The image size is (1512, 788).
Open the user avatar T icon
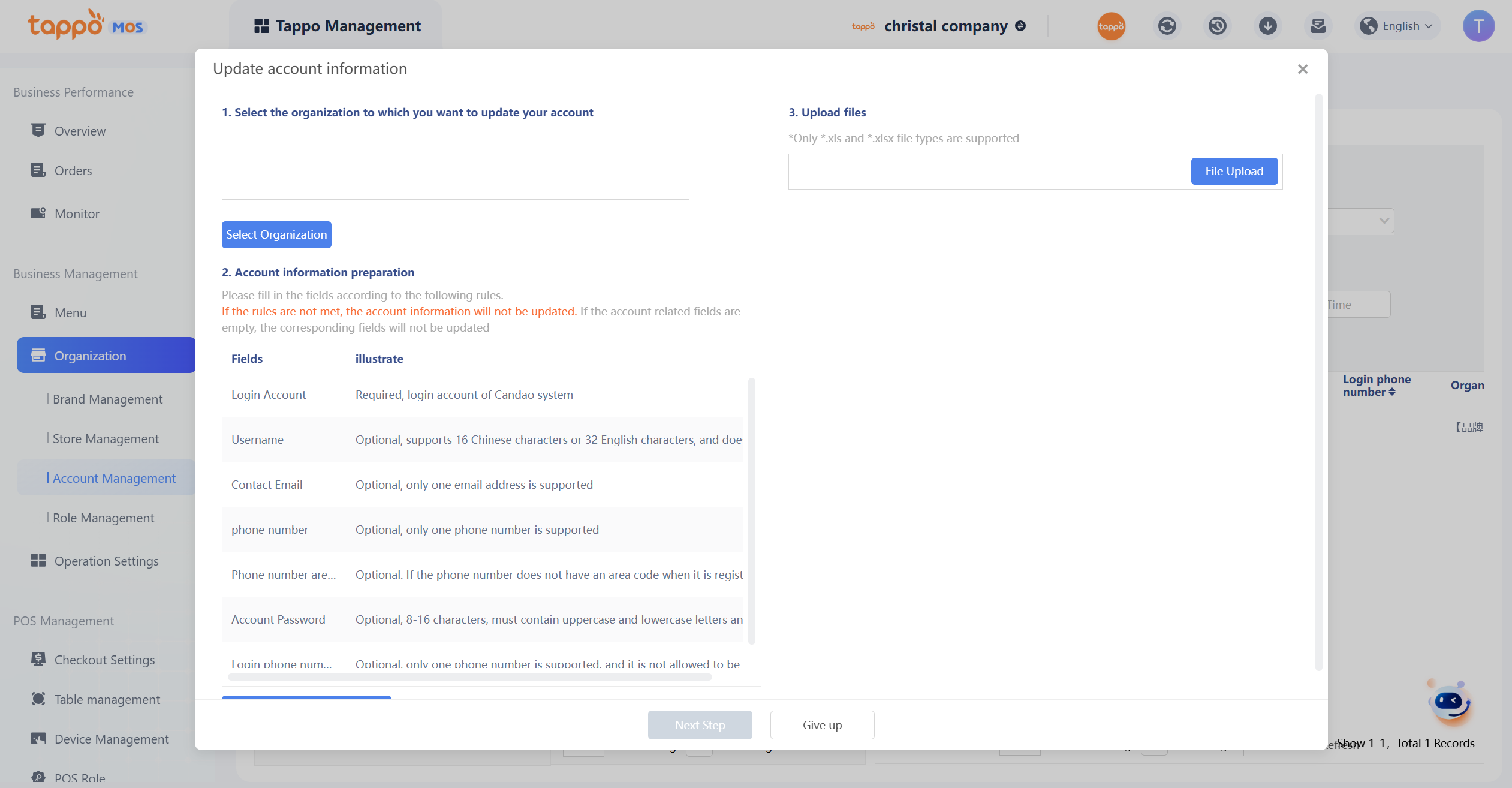(1478, 26)
